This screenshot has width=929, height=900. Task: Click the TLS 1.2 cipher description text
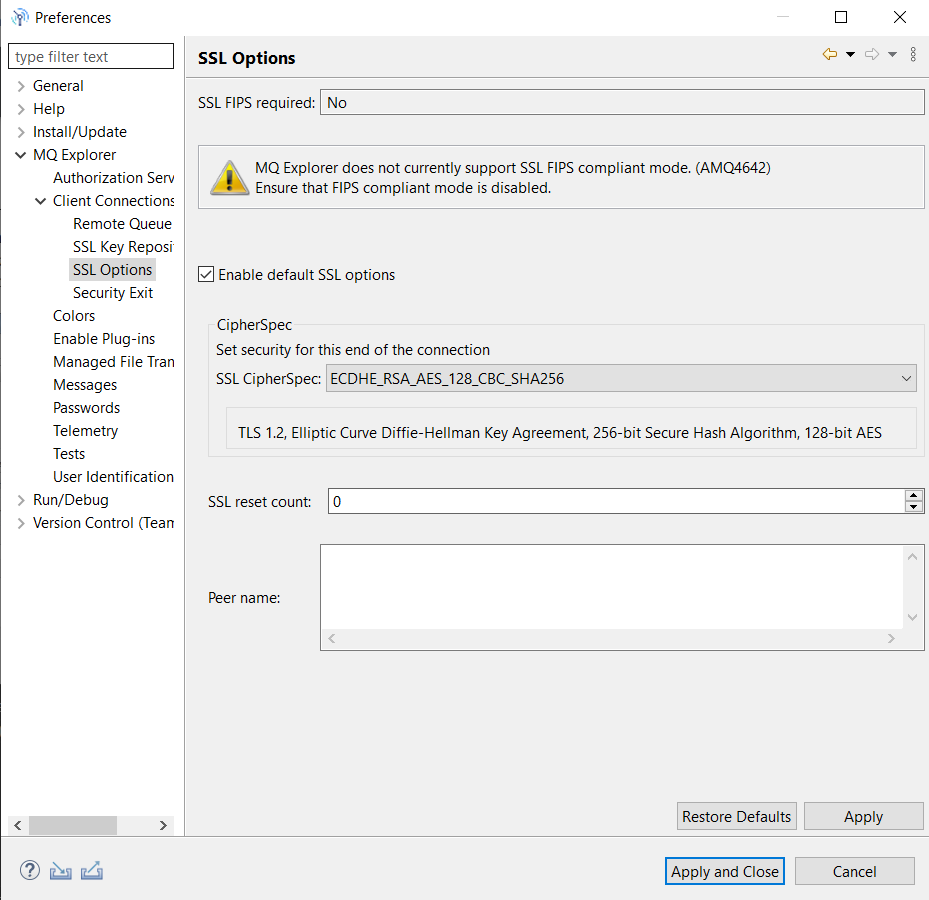pos(560,433)
